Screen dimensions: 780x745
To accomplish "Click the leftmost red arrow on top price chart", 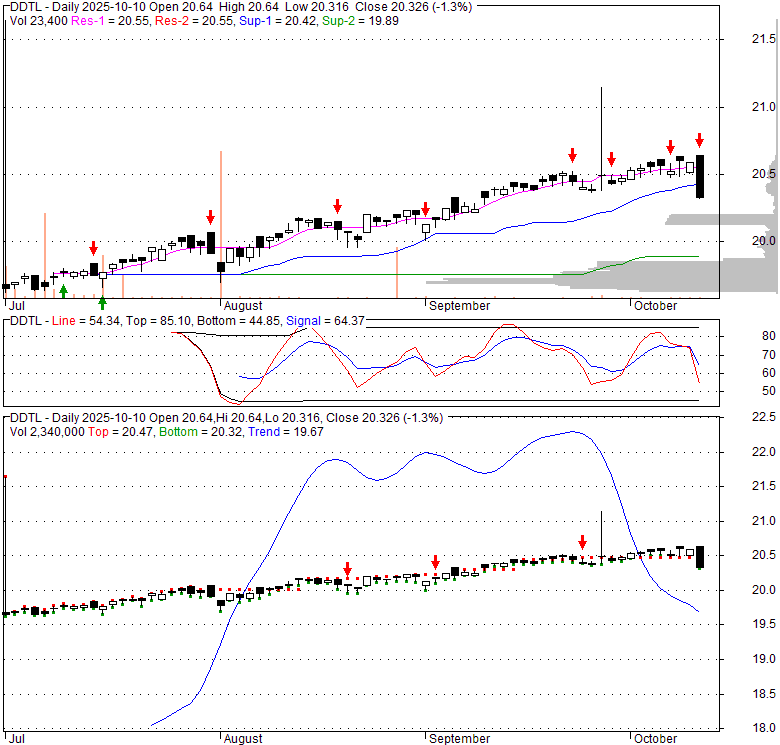I will click(93, 248).
